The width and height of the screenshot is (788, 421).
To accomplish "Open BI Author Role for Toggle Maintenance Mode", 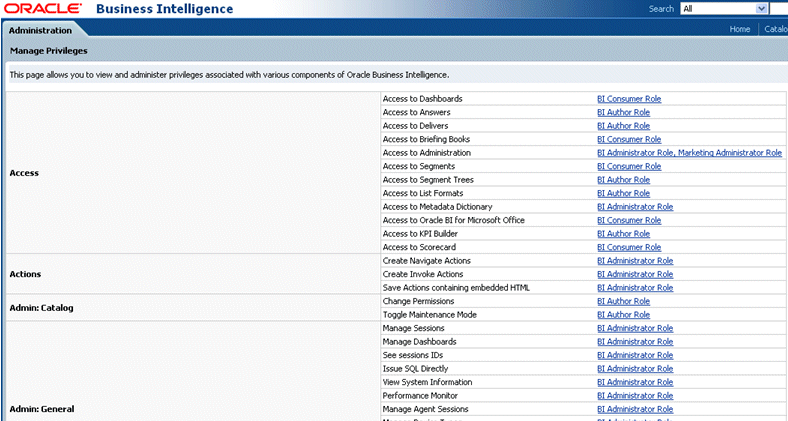I will coord(624,315).
